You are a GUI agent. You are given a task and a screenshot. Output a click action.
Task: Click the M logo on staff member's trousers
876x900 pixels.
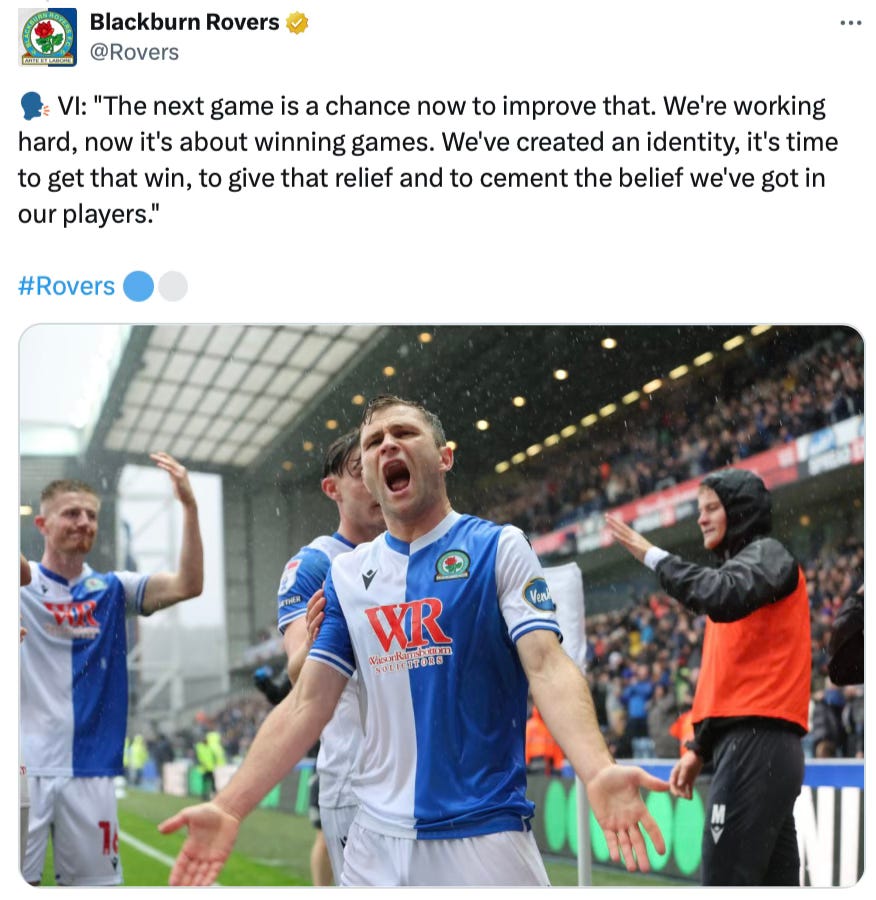tap(717, 823)
